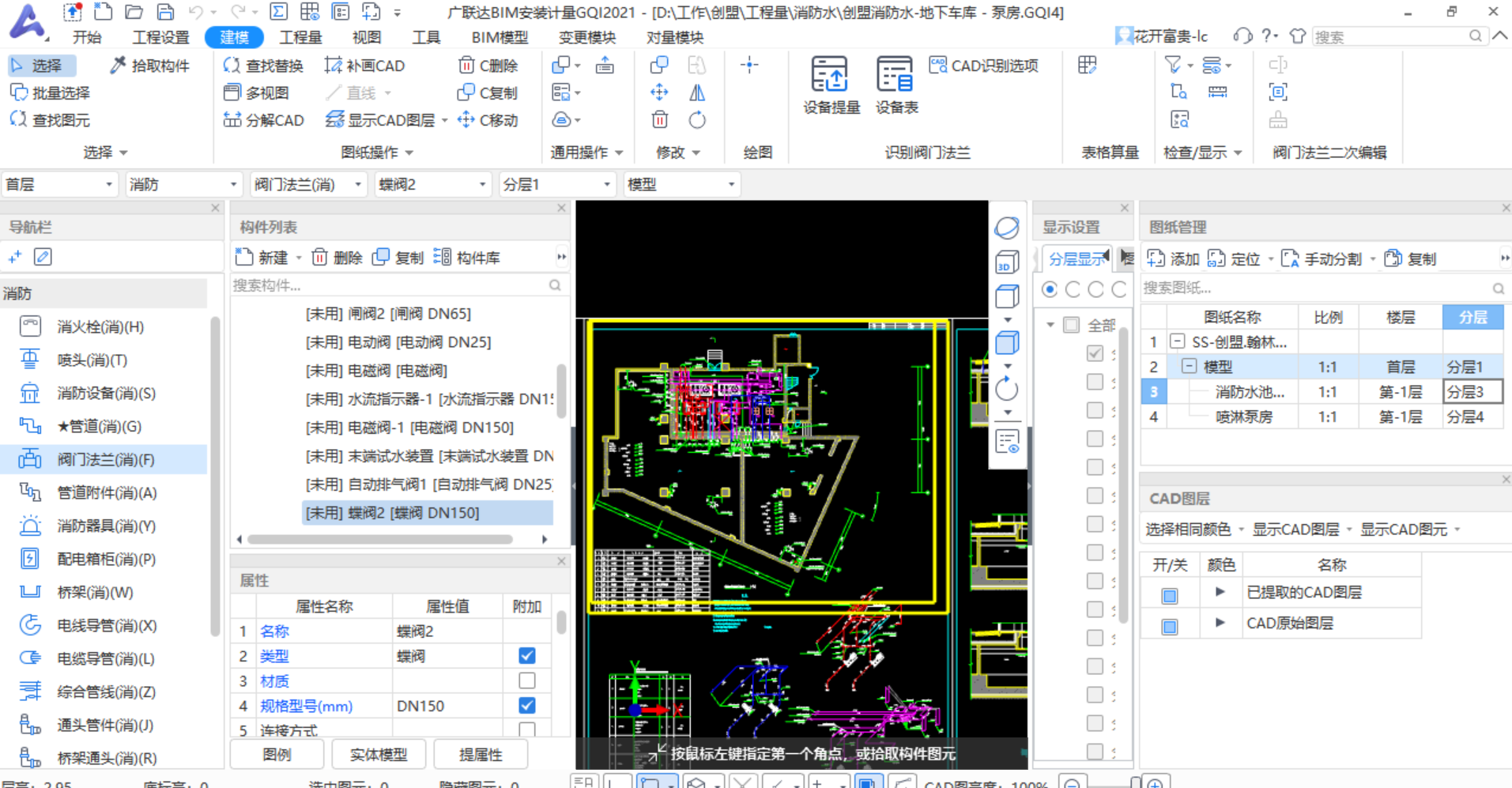1512x788 pixels.
Task: Click the 搜索图纸 search field
Action: (1325, 288)
